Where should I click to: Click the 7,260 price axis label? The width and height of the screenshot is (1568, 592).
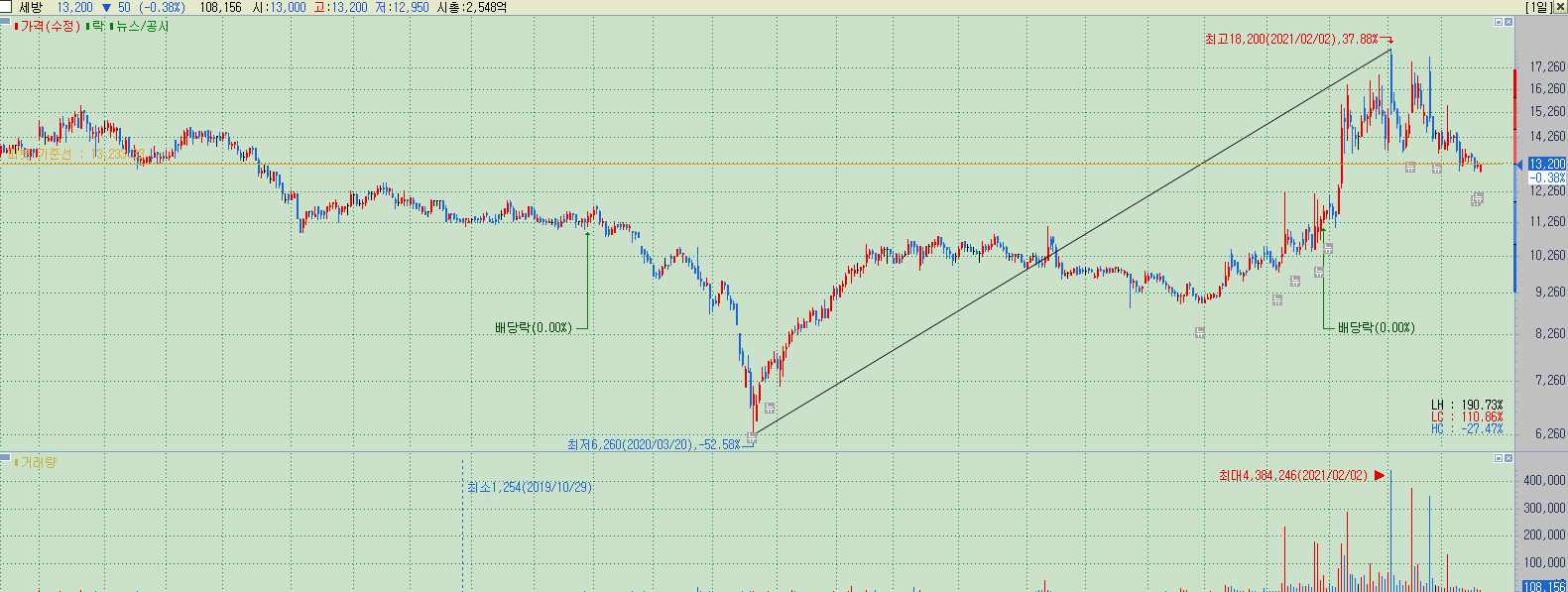(x=1548, y=380)
